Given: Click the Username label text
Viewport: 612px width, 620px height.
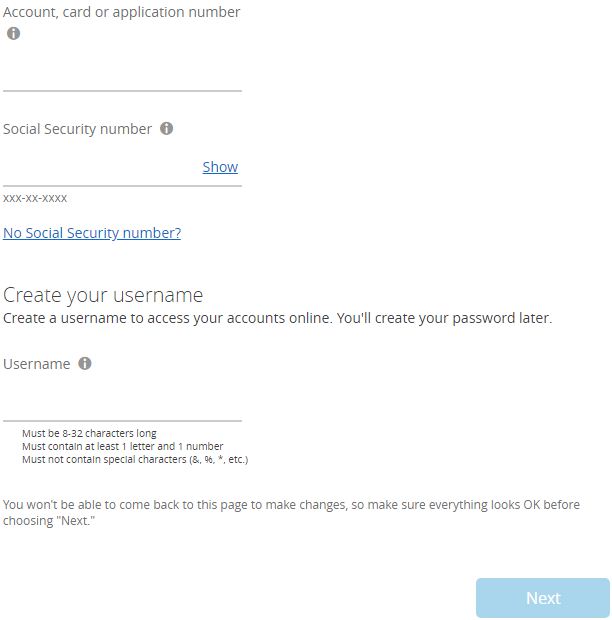Looking at the screenshot, I should 36,364.
